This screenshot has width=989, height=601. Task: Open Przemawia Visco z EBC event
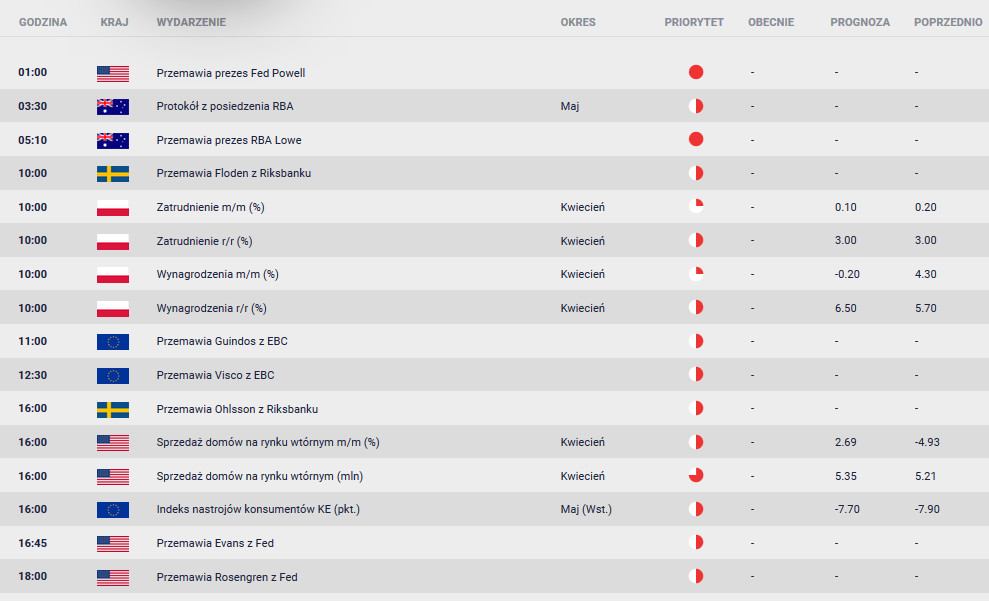pos(215,375)
